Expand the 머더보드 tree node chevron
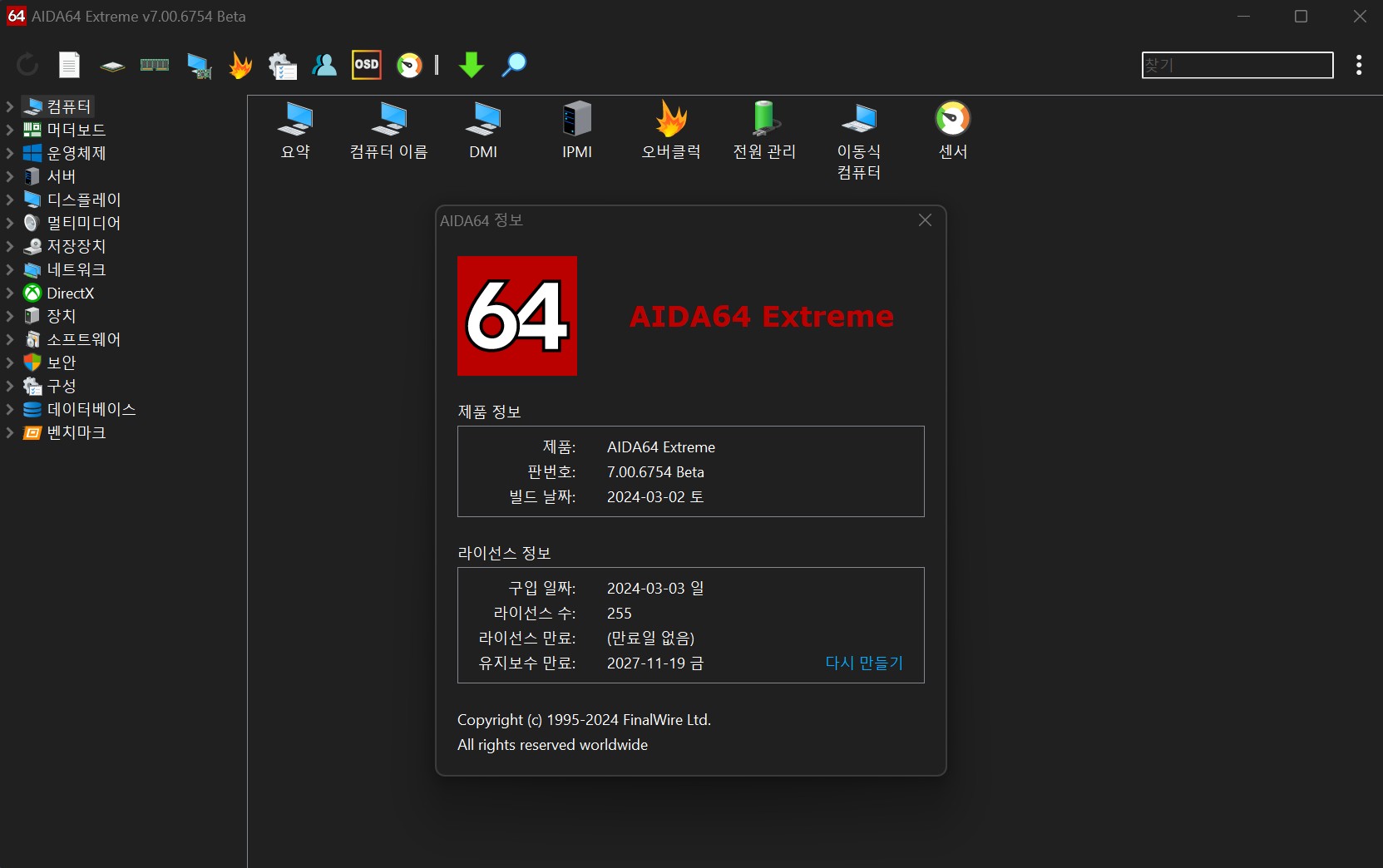Image resolution: width=1383 pixels, height=868 pixels. pos(10,130)
